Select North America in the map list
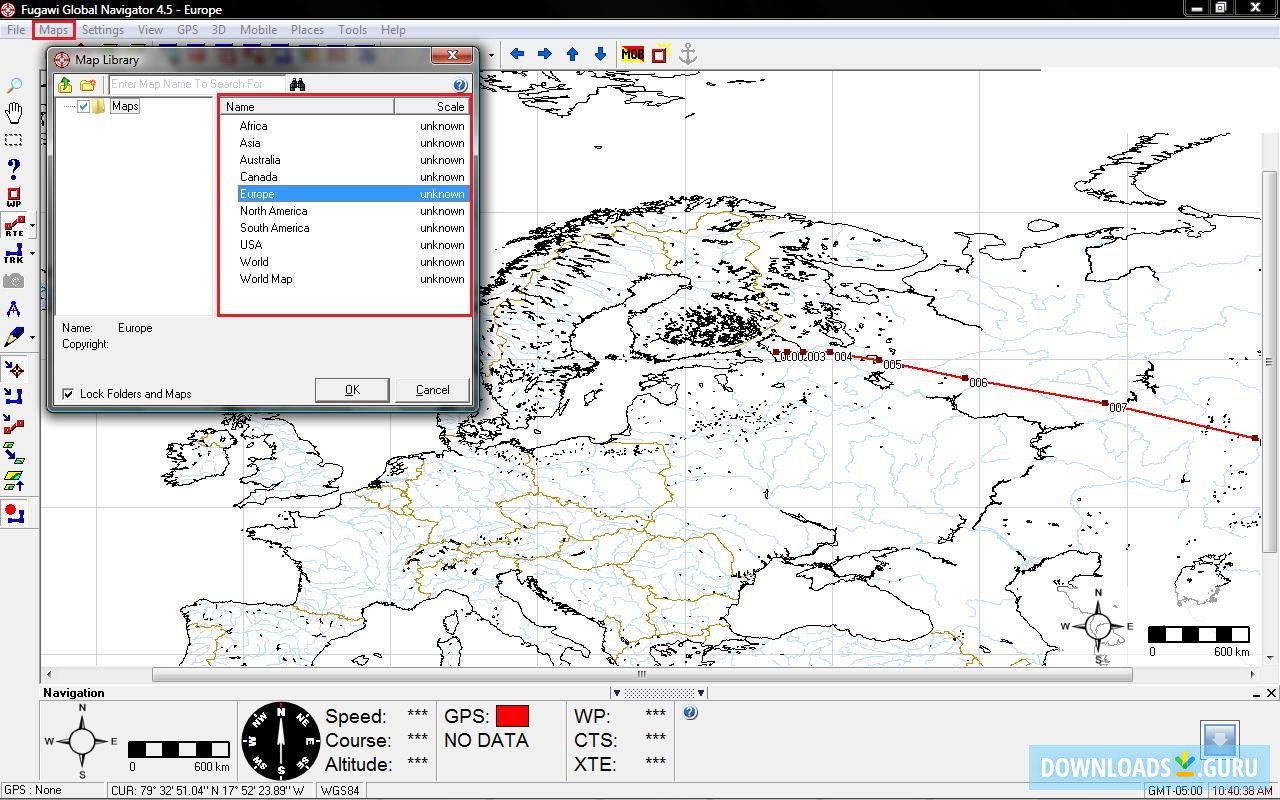Image resolution: width=1280 pixels, height=800 pixels. (273, 211)
